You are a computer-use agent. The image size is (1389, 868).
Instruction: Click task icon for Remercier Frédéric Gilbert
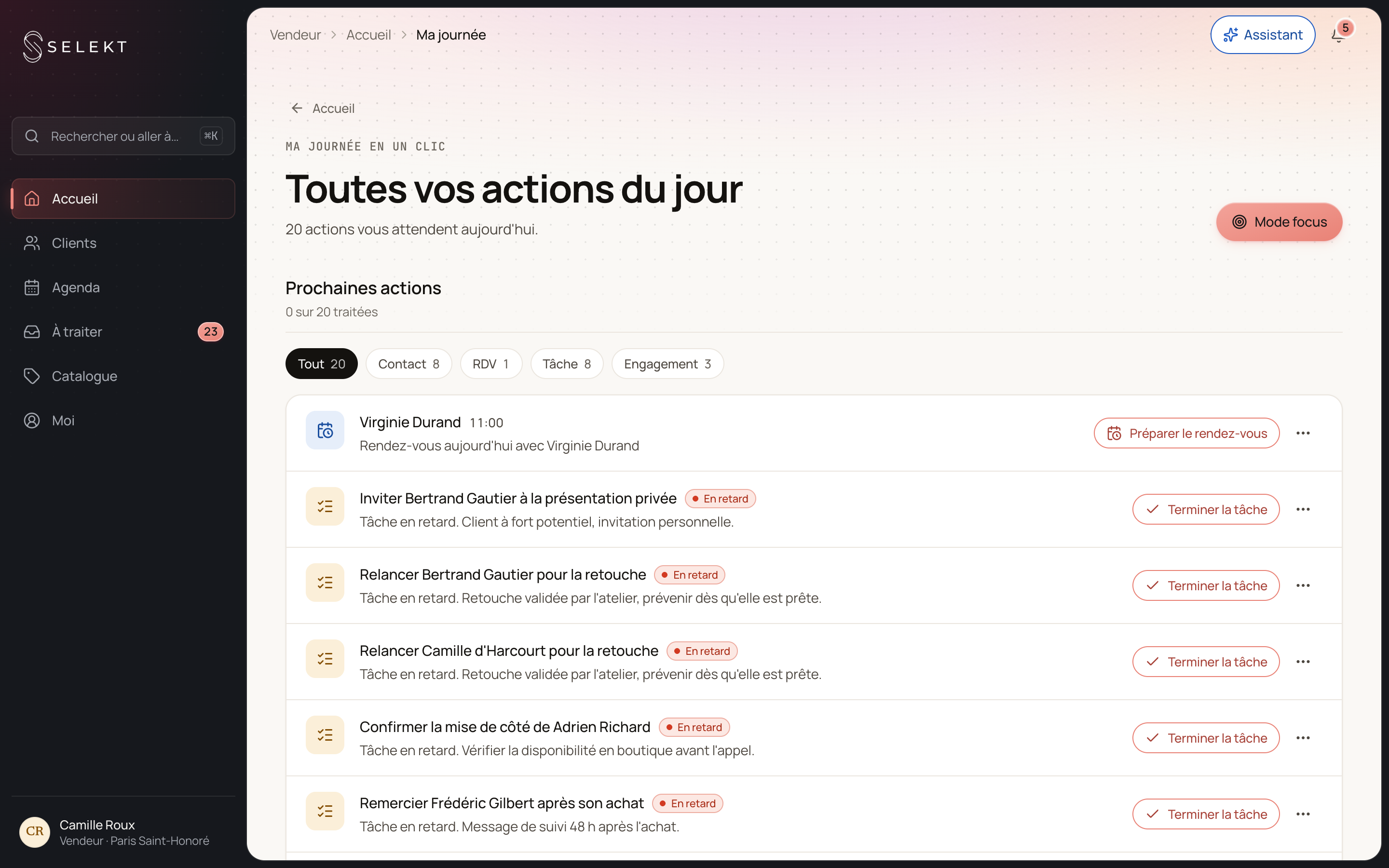(325, 811)
